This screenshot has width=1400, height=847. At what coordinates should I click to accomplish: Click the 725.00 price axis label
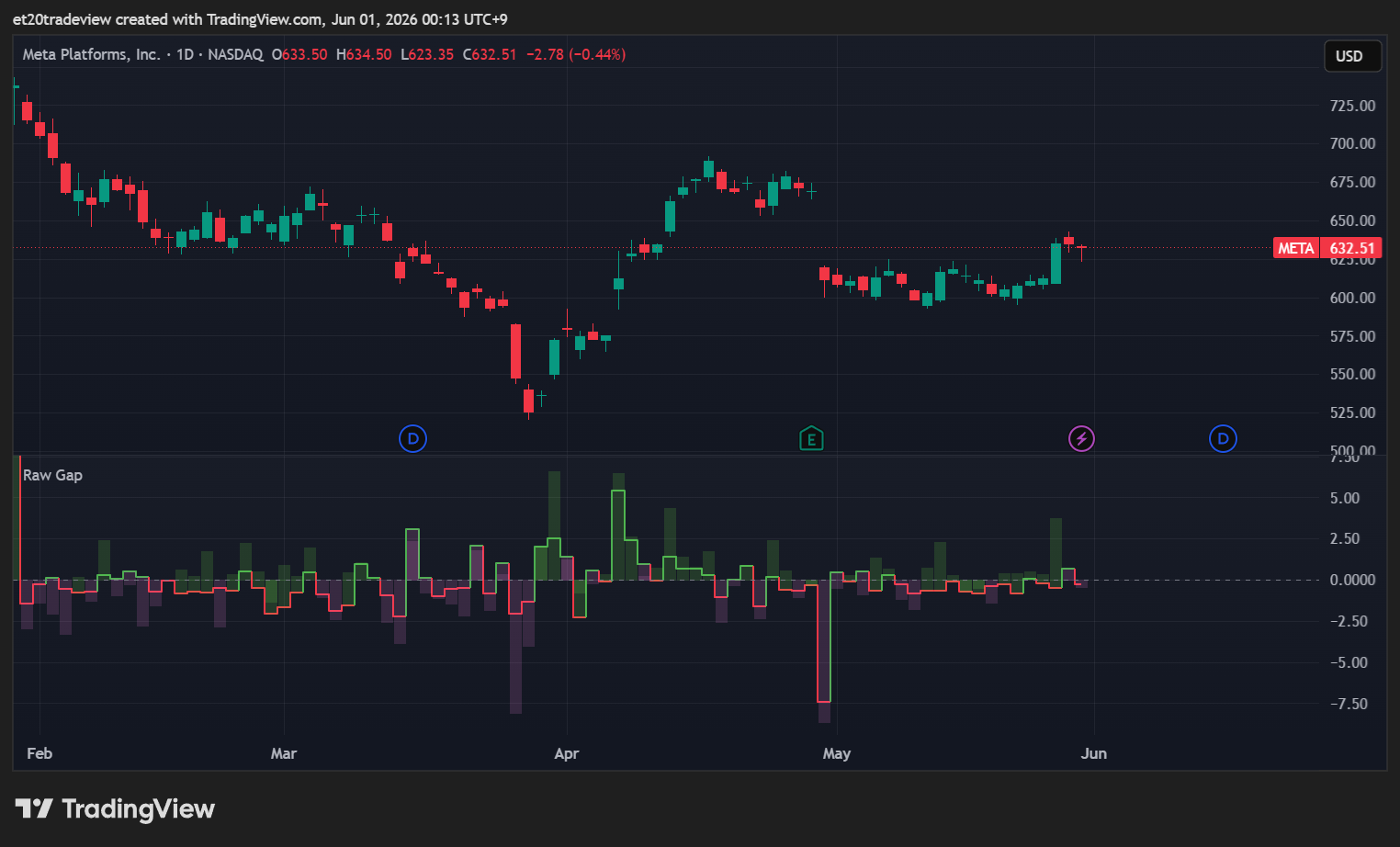tap(1352, 106)
